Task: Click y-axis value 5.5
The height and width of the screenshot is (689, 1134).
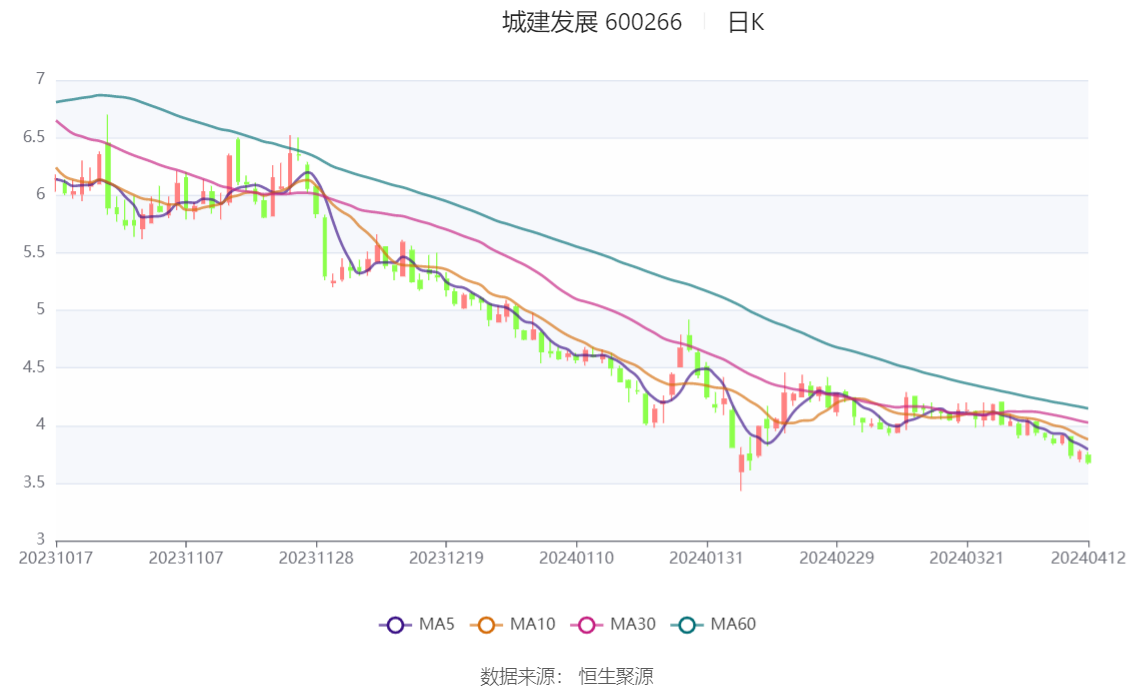Action: point(34,252)
